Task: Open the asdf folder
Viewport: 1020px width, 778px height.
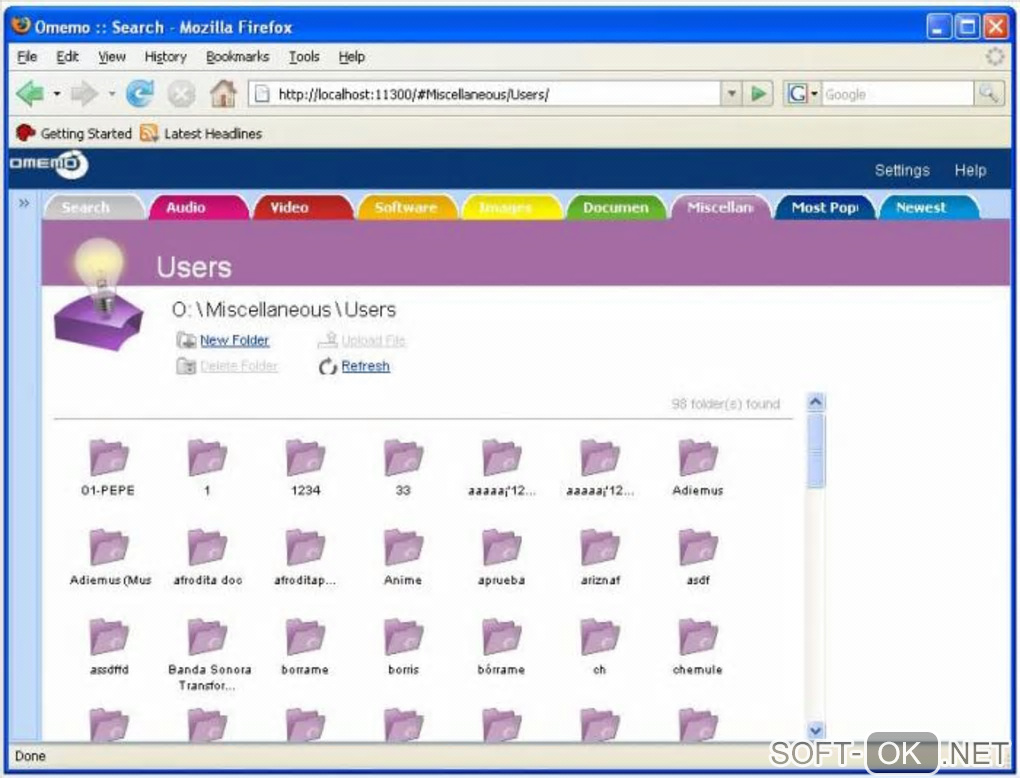Action: [x=698, y=557]
